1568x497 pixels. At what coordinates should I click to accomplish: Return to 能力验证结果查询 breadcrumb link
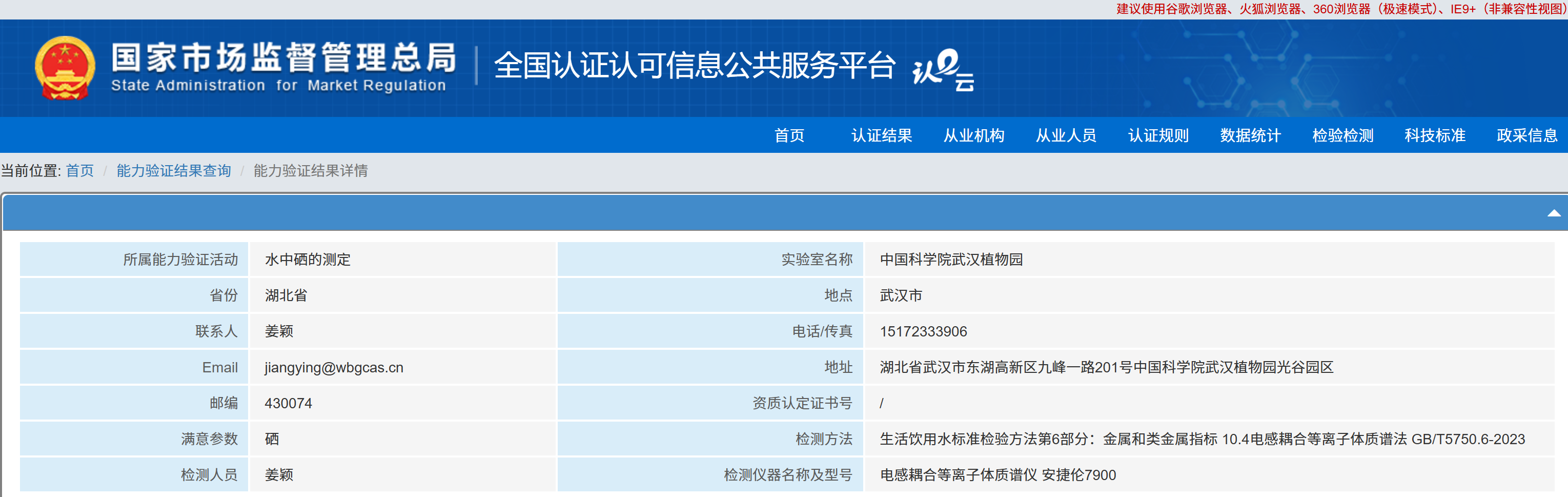[173, 170]
